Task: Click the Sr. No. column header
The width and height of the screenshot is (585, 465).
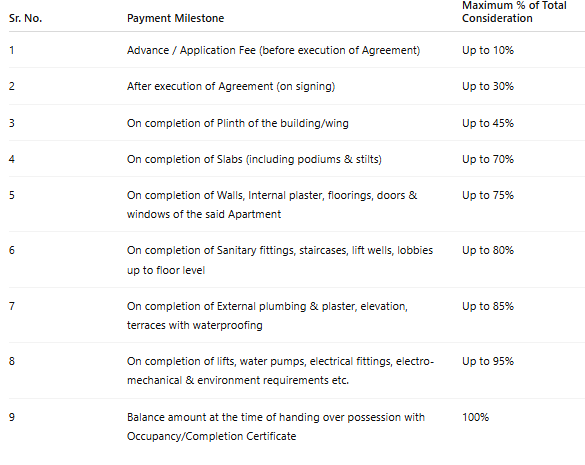Action: [x=25, y=18]
